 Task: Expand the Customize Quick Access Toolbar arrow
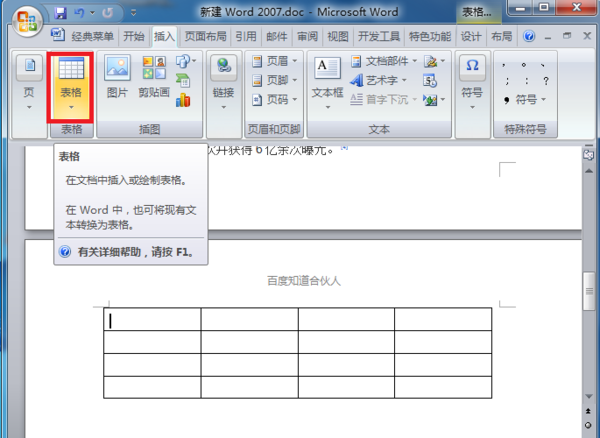[134, 13]
